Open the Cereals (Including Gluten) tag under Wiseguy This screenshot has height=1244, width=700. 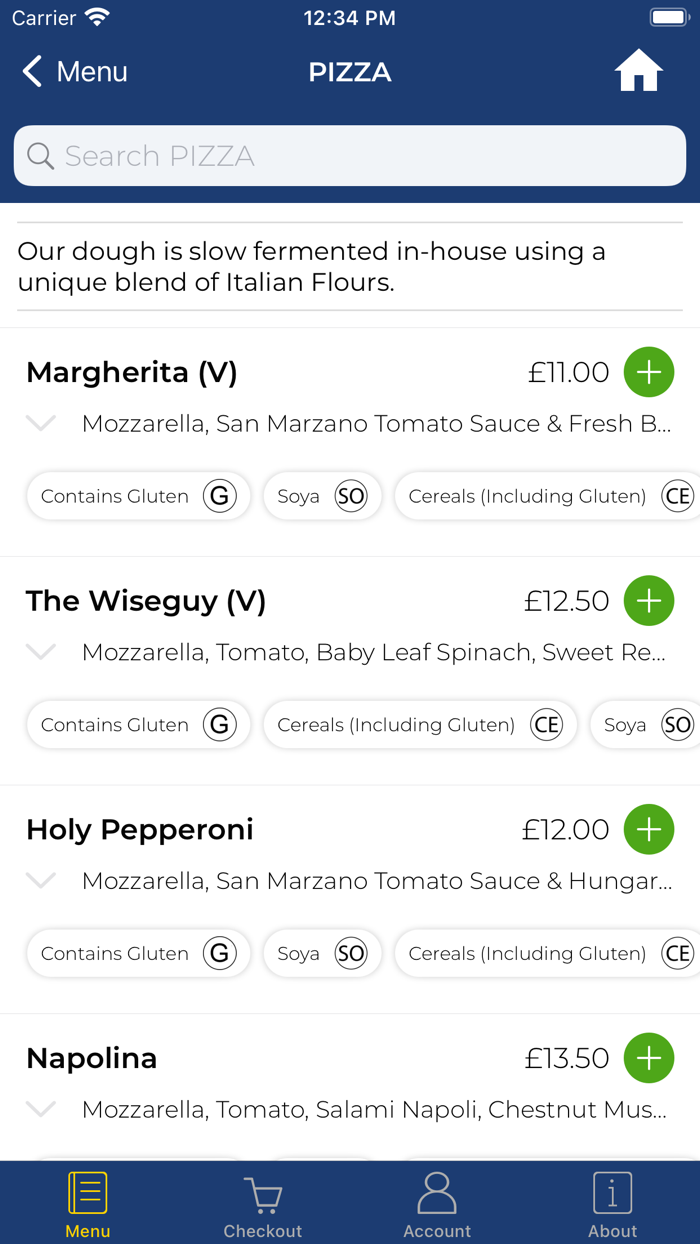coord(420,724)
